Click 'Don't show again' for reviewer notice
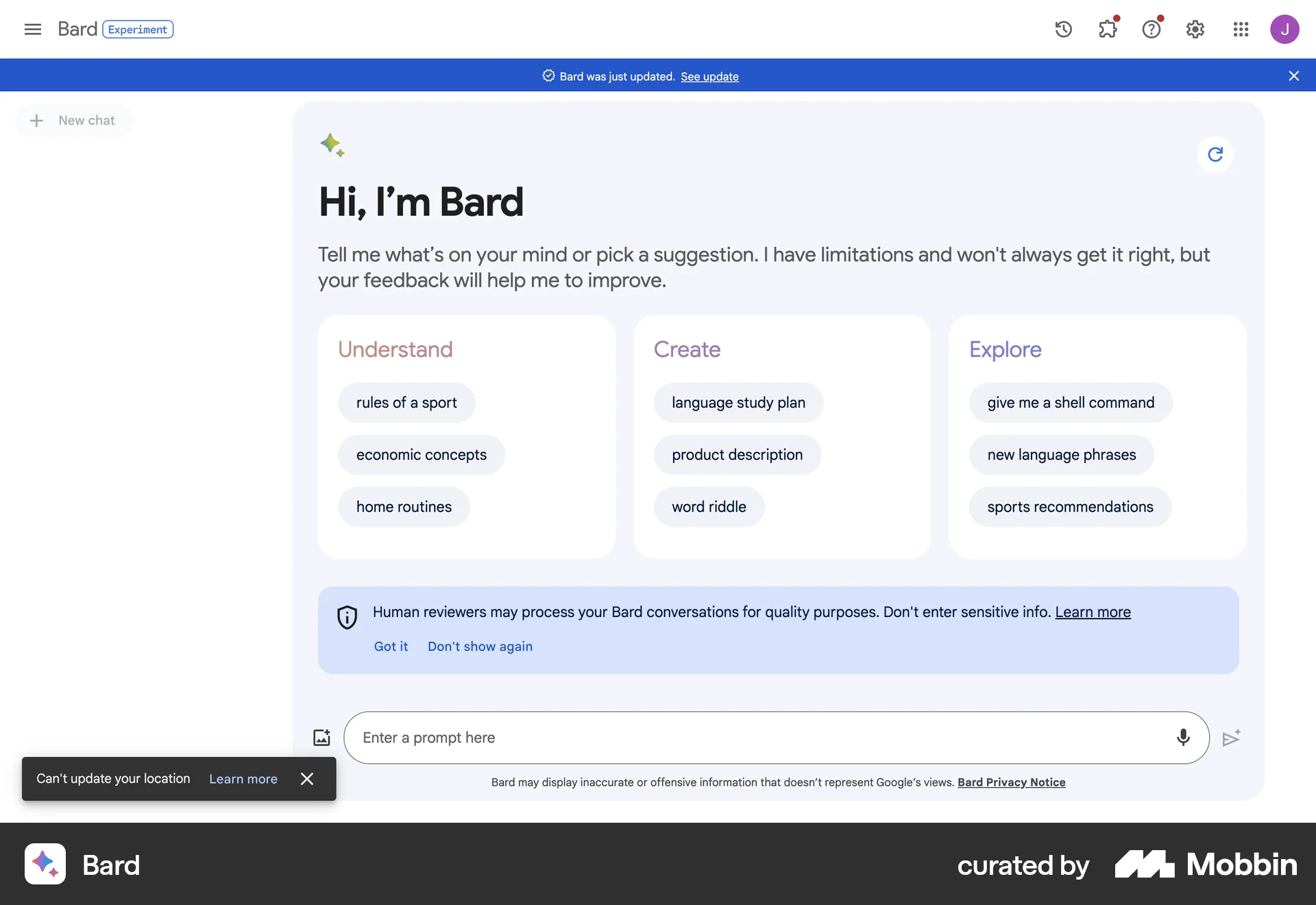This screenshot has height=905, width=1316. pyautogui.click(x=480, y=646)
